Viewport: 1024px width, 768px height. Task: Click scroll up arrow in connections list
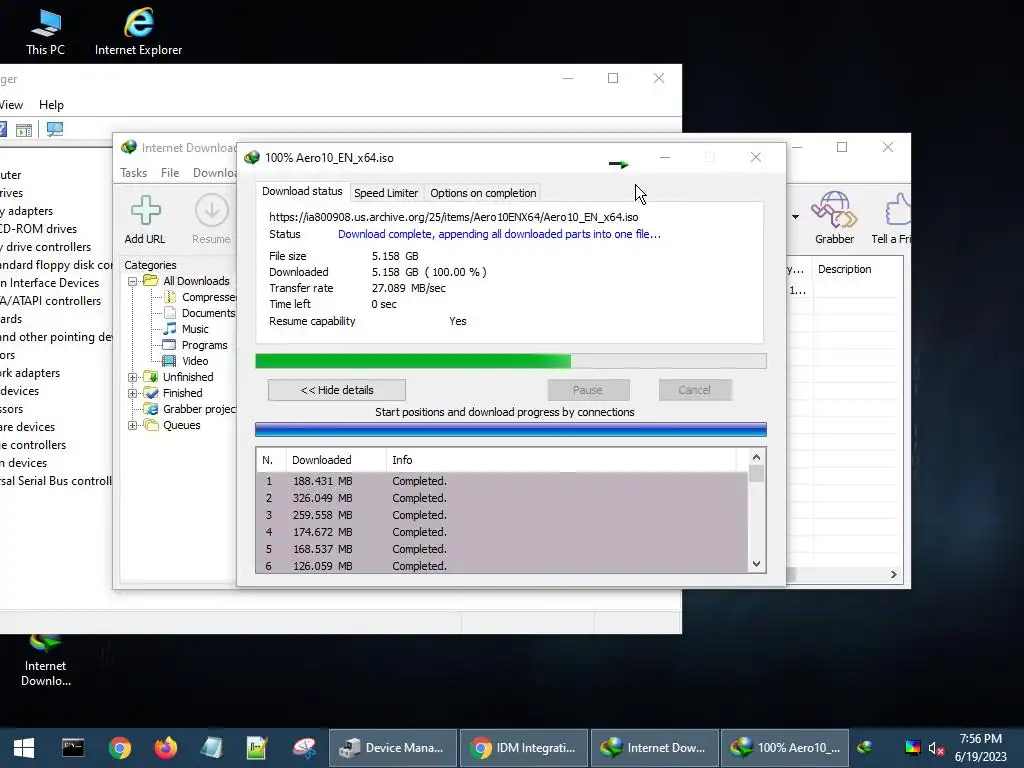tap(756, 457)
